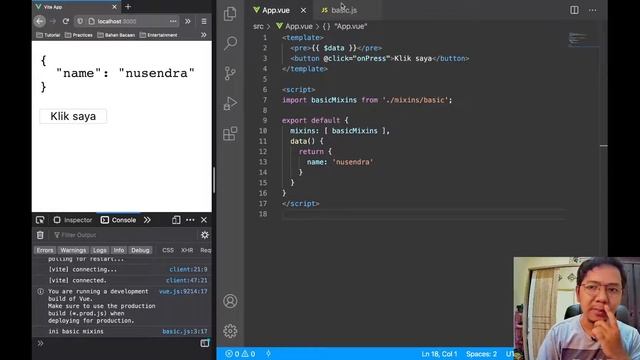Open the Search view in activity bar

(230, 43)
